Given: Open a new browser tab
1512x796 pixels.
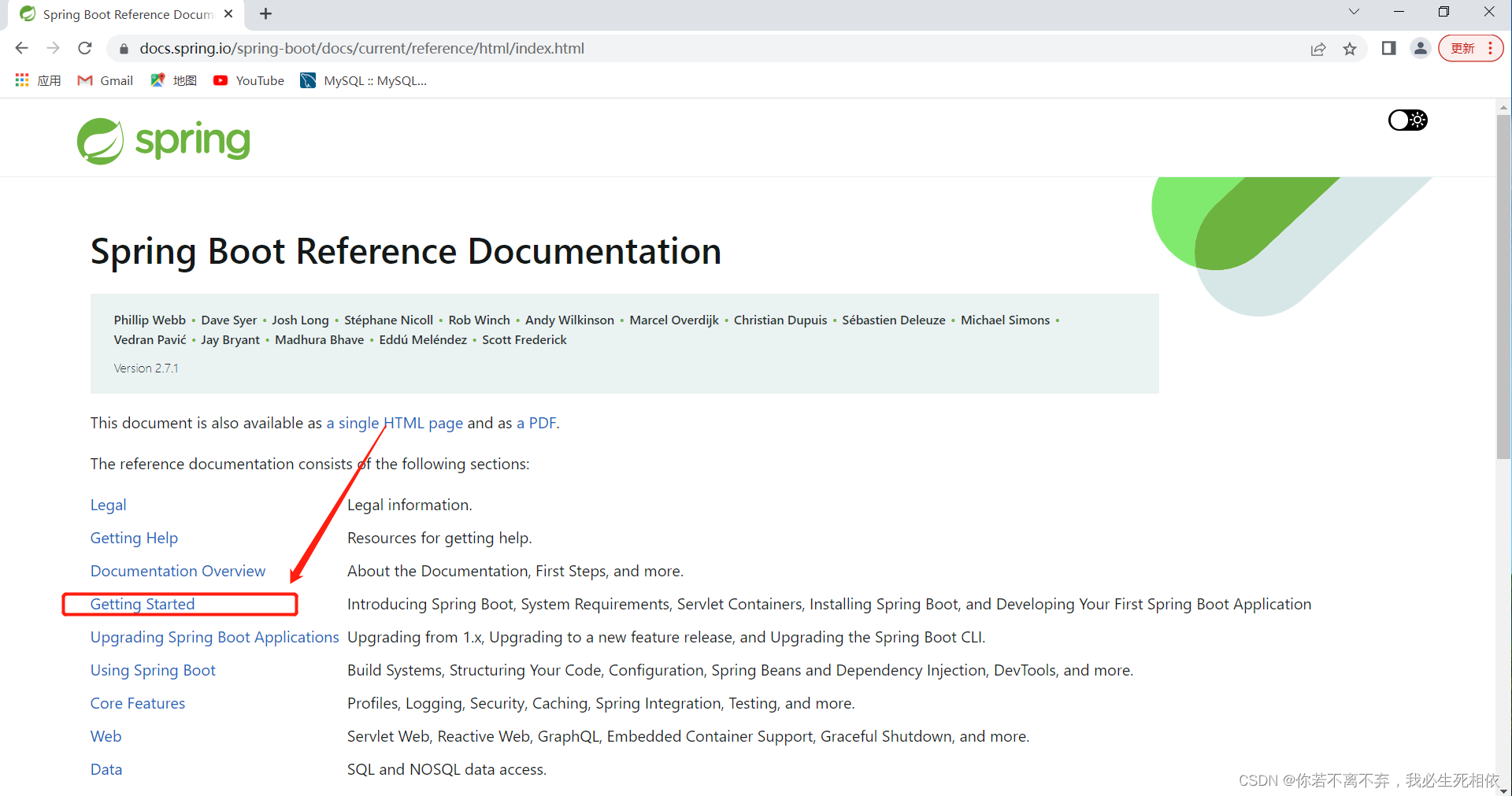Looking at the screenshot, I should [265, 13].
